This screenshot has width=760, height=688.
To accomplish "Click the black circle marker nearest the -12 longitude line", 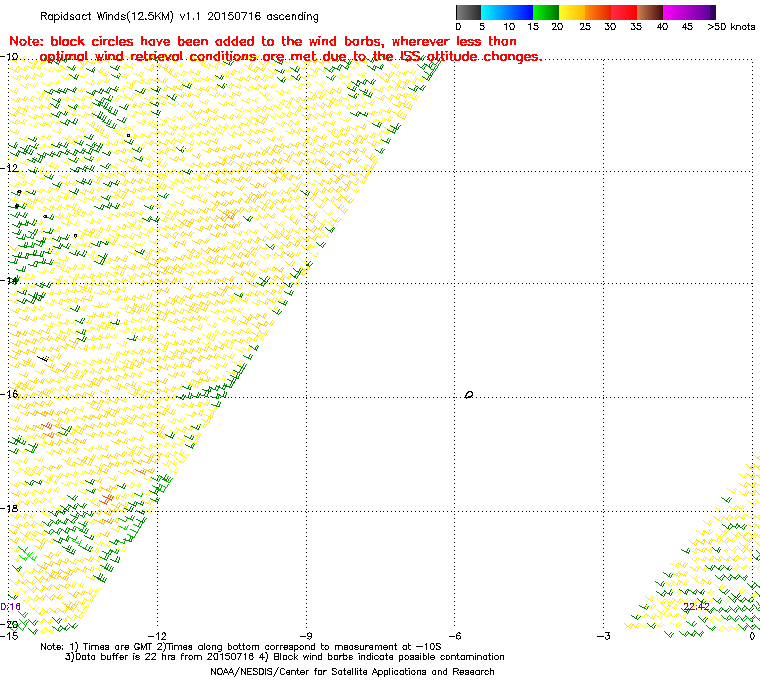I will click(128, 136).
